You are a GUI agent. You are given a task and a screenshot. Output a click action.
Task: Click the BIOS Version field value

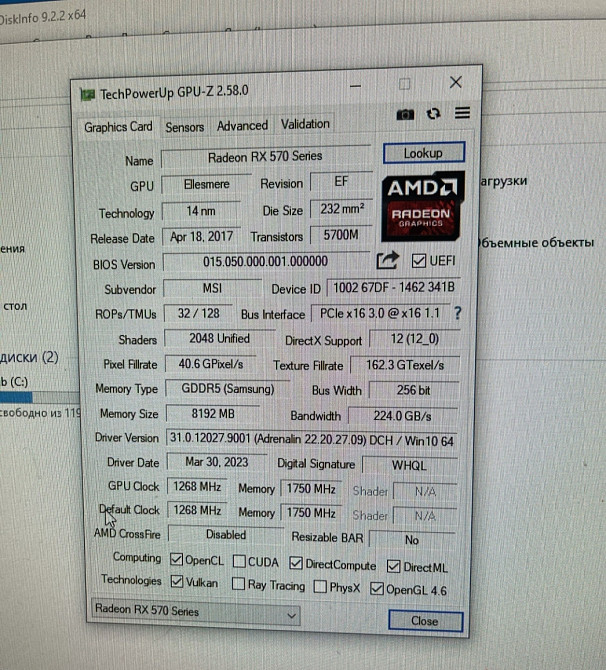265,261
